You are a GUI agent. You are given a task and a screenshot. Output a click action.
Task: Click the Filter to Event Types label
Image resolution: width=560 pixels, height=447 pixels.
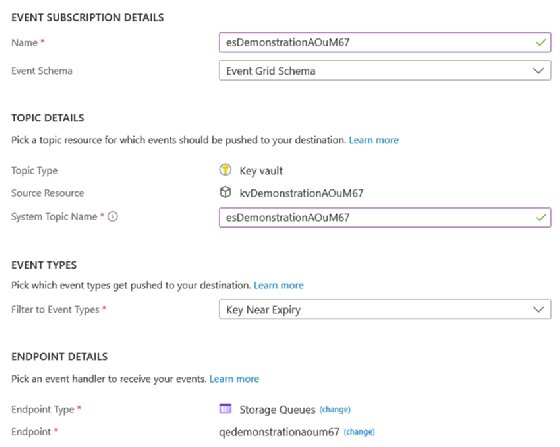pos(55,310)
